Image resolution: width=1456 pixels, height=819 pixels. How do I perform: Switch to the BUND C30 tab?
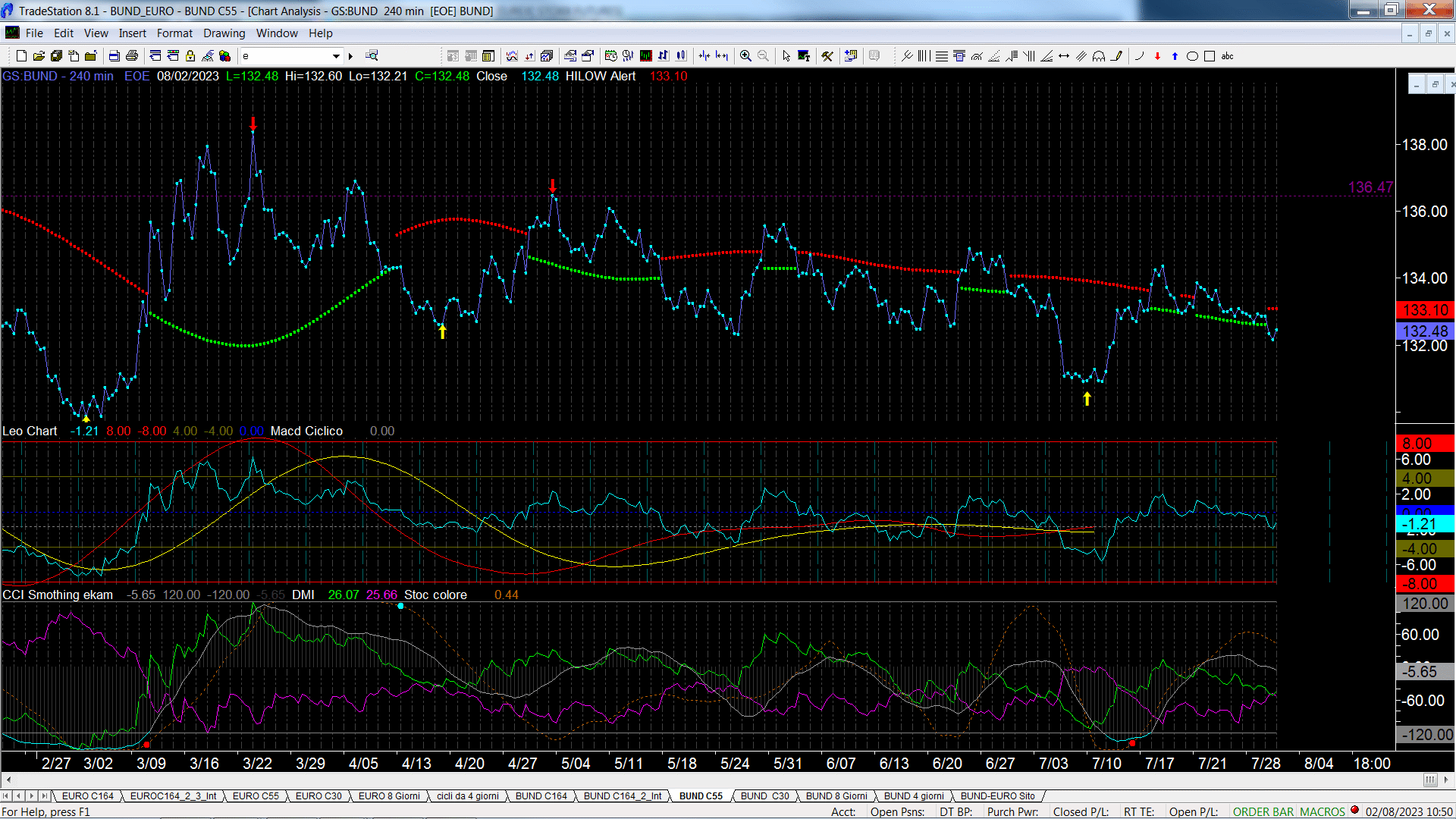click(764, 796)
